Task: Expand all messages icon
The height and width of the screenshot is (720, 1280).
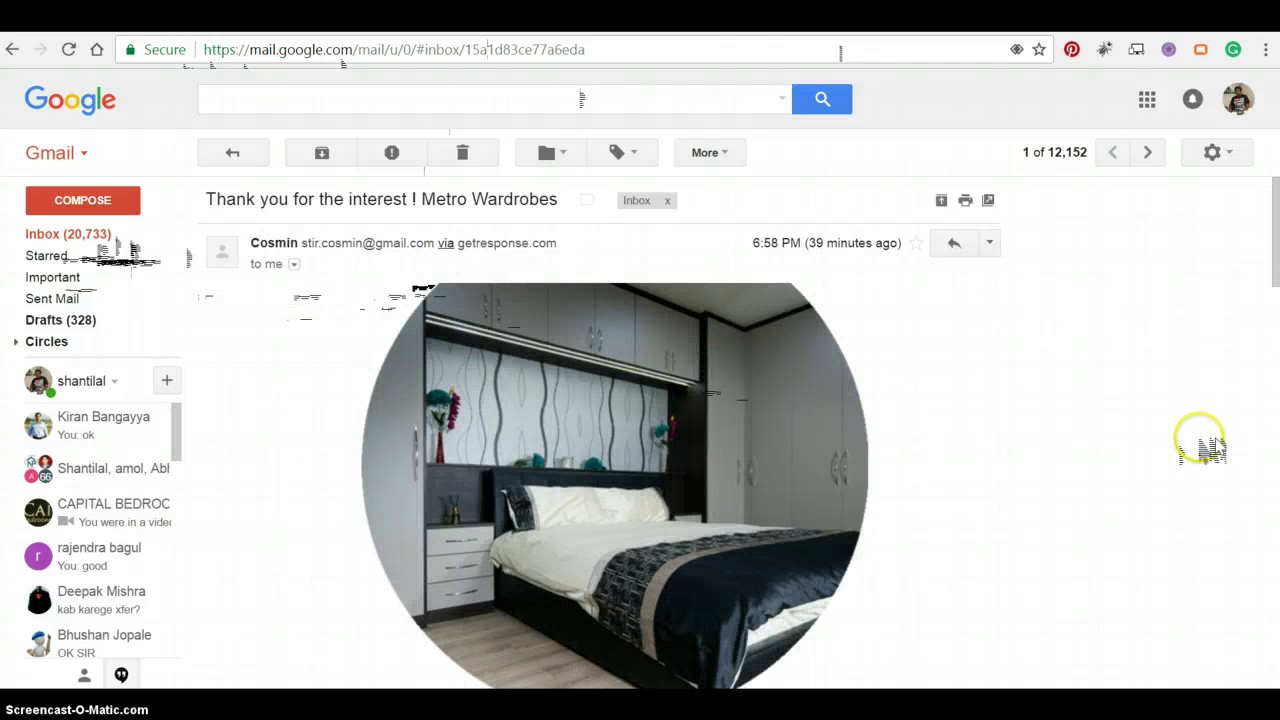Action: pyautogui.click(x=941, y=200)
